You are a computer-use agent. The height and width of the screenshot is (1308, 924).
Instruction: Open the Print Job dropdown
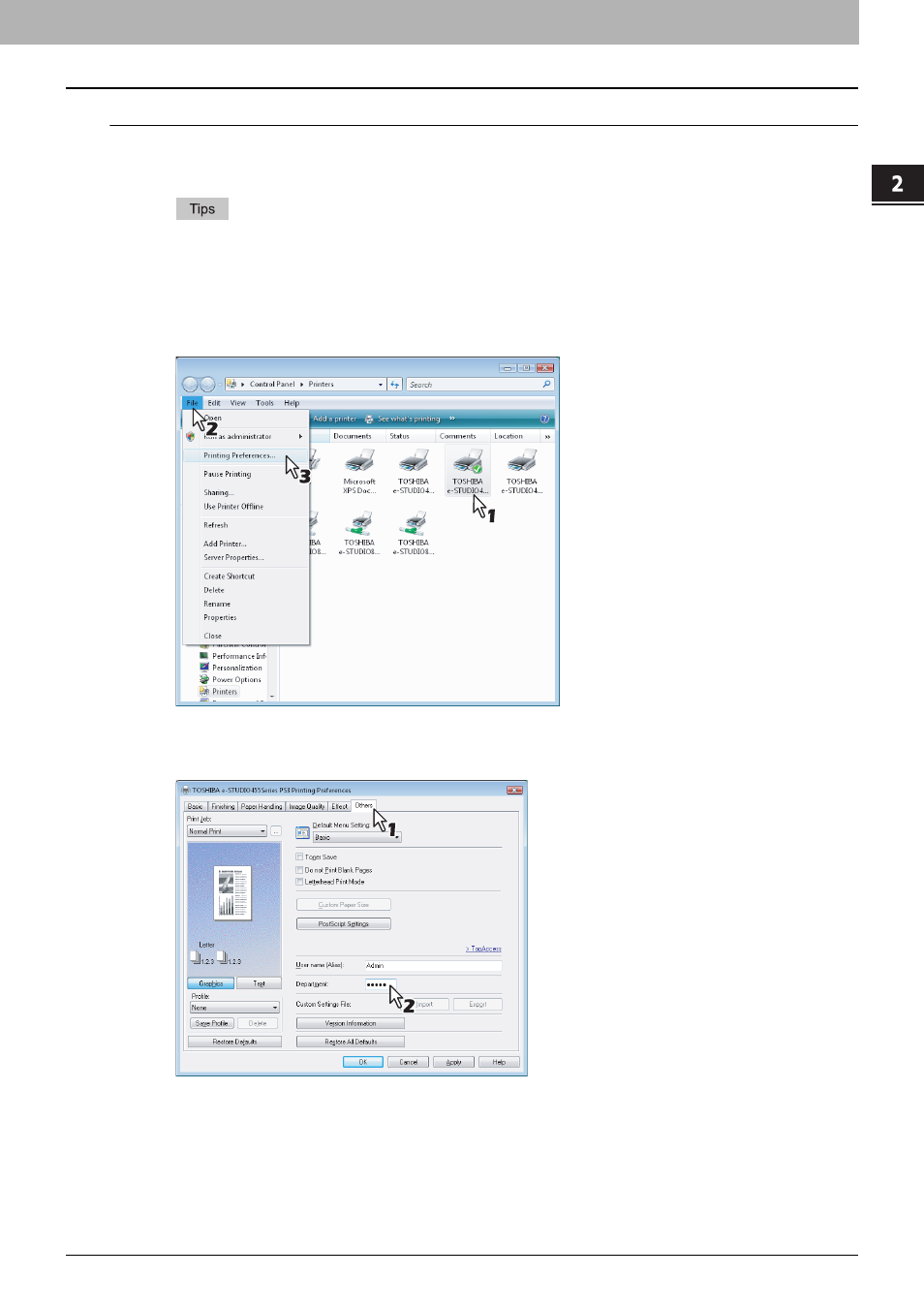point(227,831)
